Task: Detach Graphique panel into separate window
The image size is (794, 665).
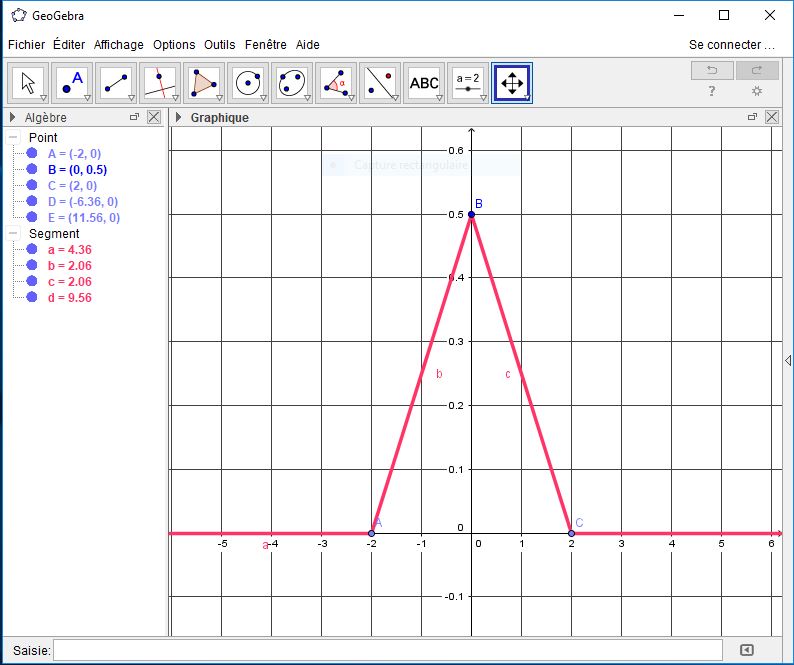Action: point(752,117)
